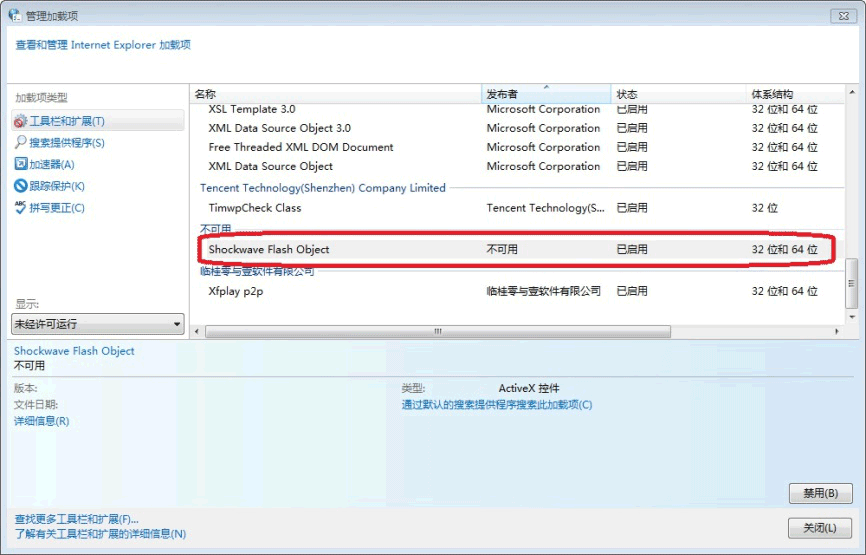Click the vertical scrollbar down arrow
Image resolution: width=866 pixels, height=555 pixels.
(x=852, y=317)
